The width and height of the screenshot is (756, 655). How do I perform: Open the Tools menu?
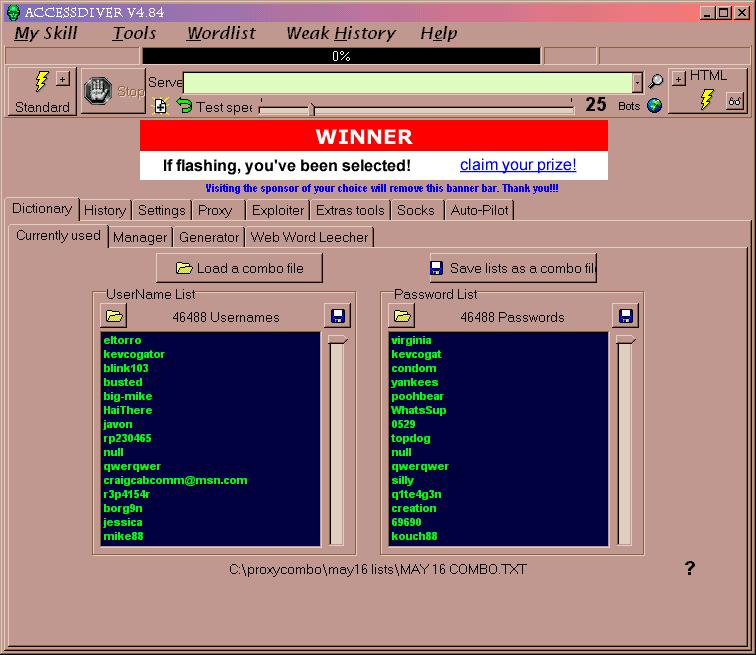tap(134, 33)
